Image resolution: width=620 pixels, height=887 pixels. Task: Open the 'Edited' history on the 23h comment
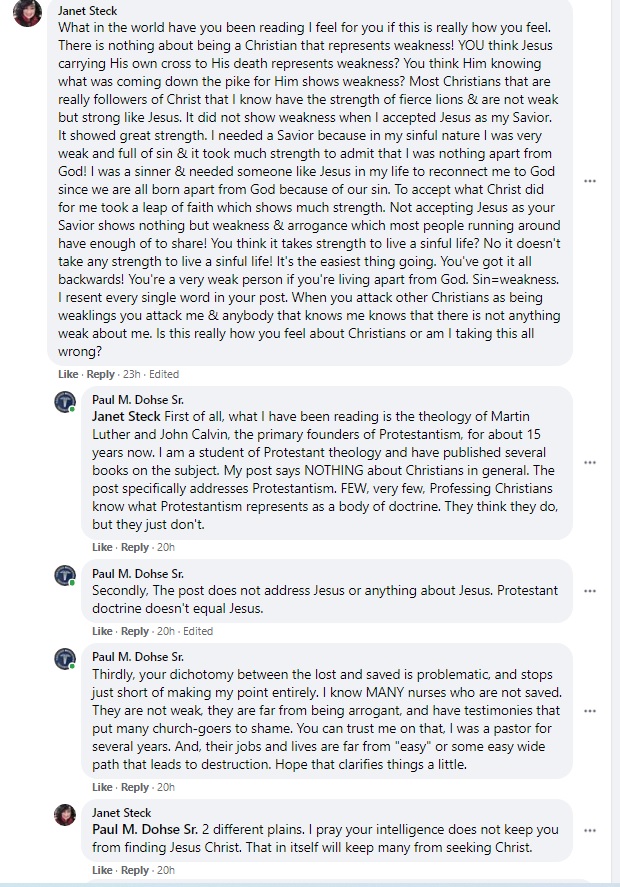click(164, 374)
